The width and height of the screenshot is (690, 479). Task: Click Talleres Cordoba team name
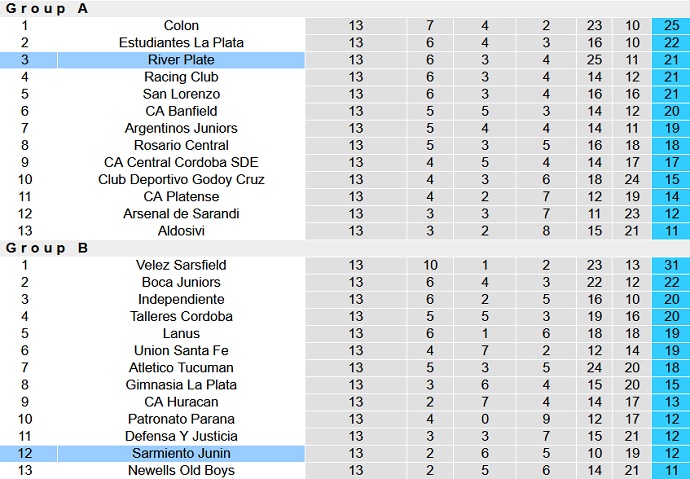[x=181, y=316]
